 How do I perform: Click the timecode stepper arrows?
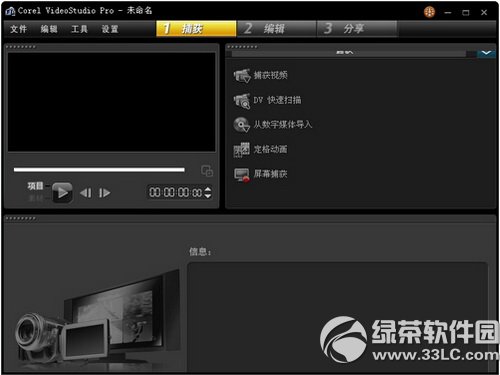[x=208, y=192]
